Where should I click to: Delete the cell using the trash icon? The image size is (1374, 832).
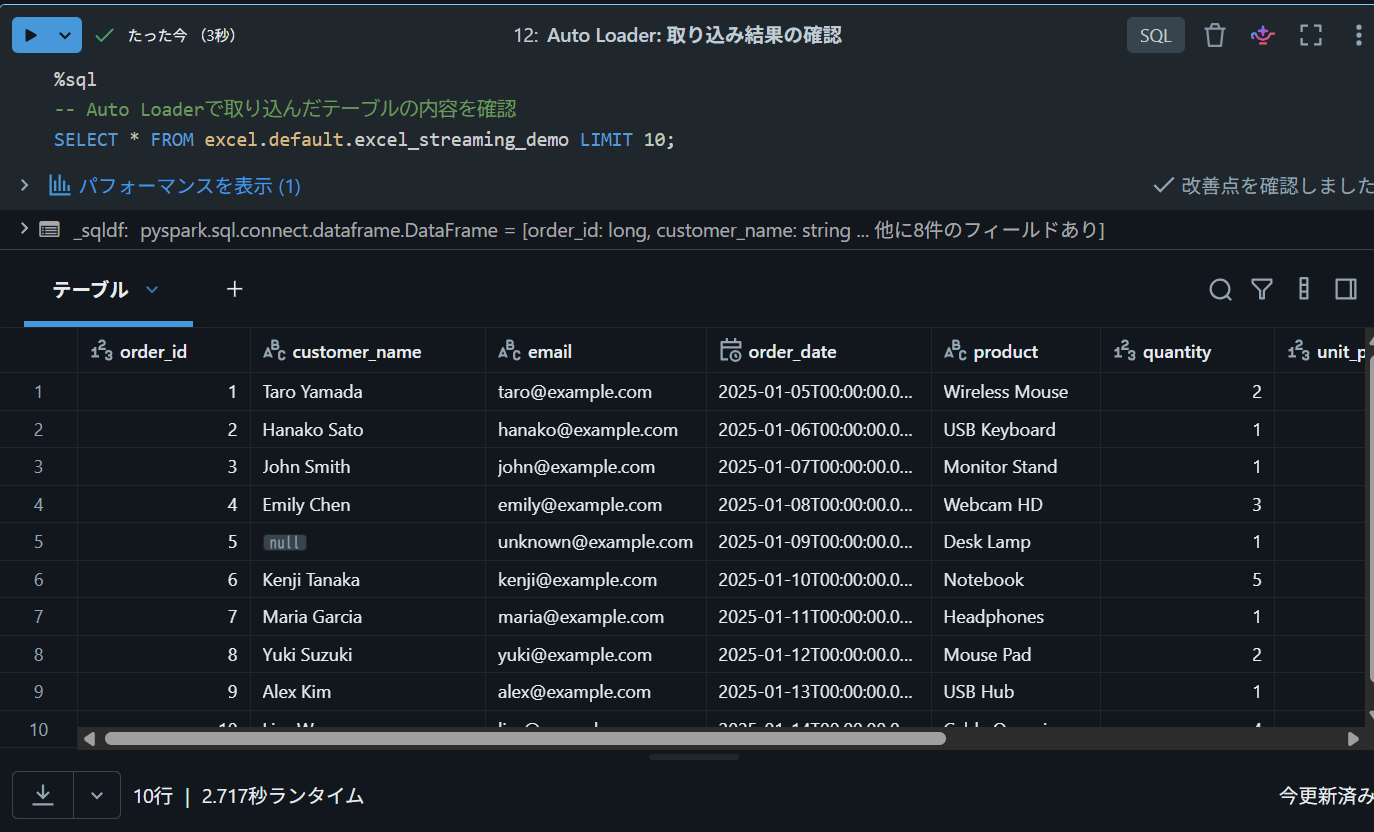(x=1214, y=36)
